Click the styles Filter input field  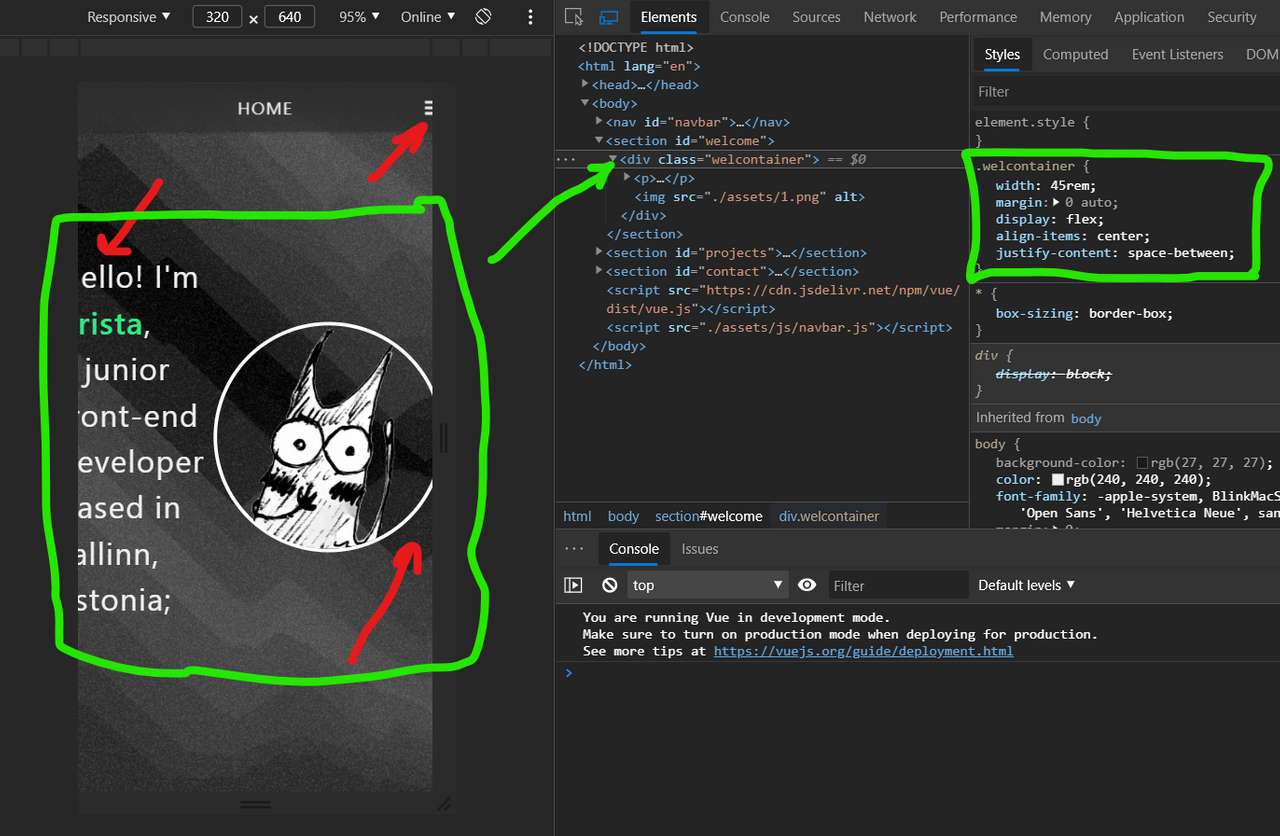[1125, 91]
